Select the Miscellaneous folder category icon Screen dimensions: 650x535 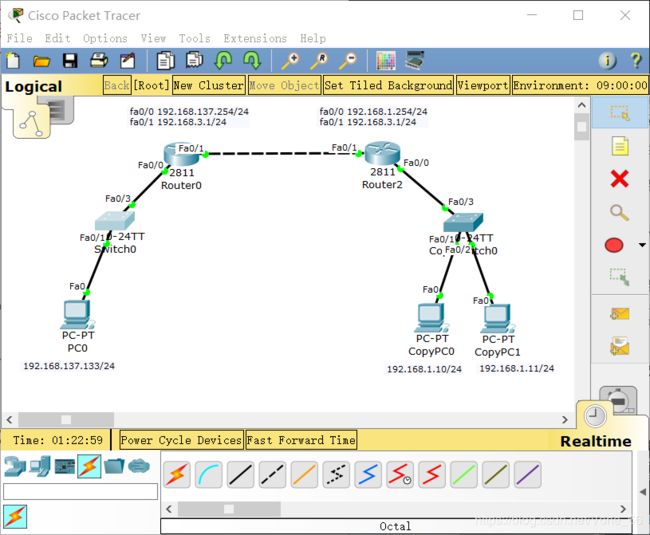click(x=114, y=466)
